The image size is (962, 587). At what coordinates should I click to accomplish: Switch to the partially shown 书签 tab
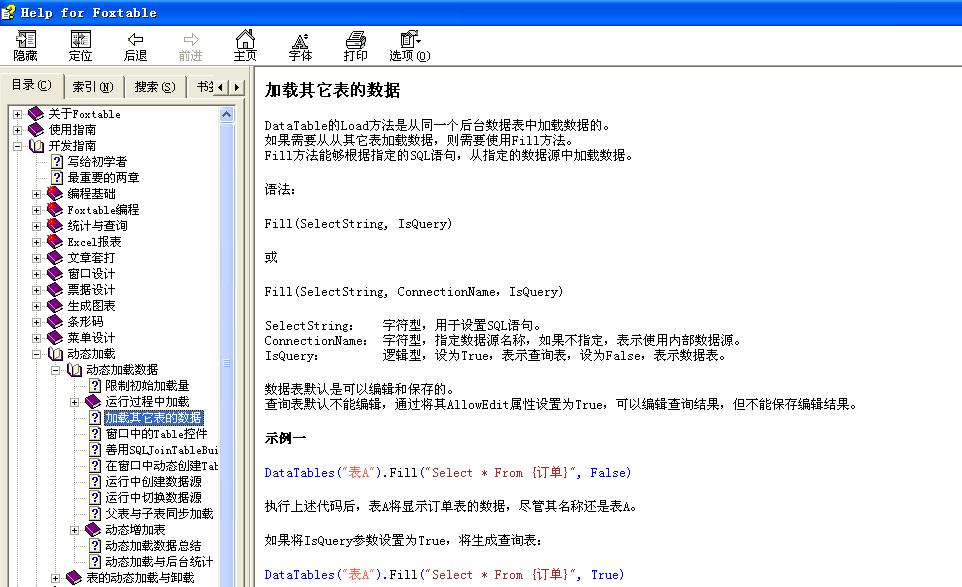[x=204, y=87]
